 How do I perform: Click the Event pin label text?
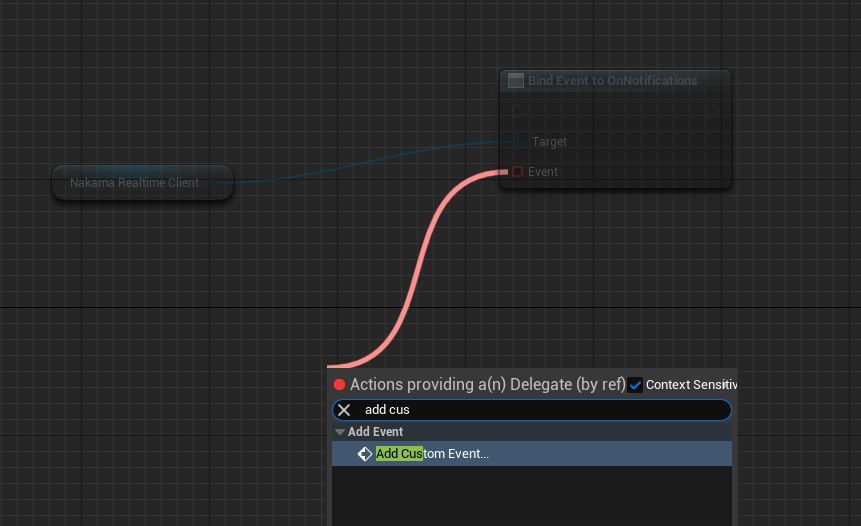(543, 172)
